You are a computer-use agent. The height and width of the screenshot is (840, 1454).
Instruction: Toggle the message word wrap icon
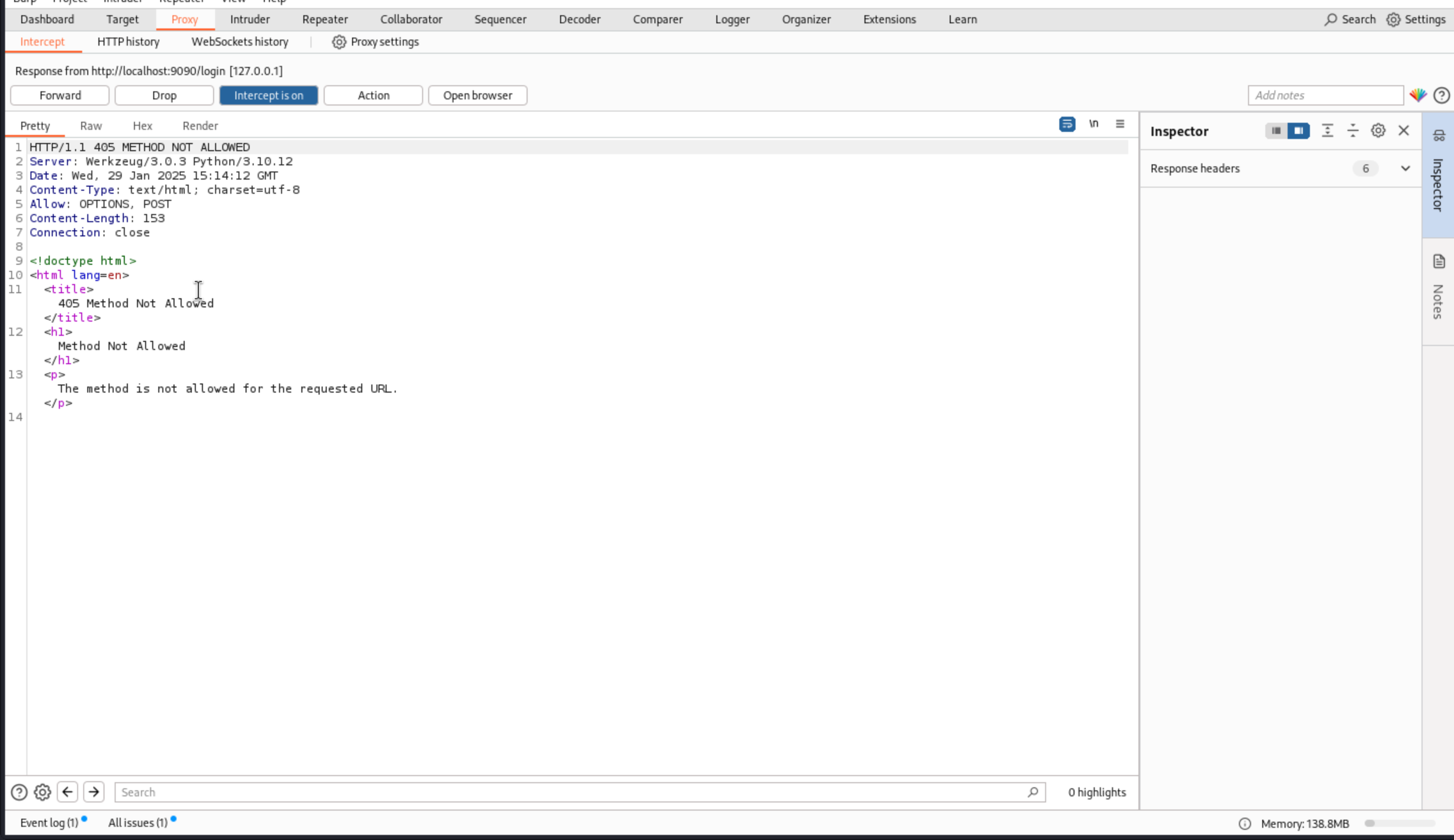coord(1067,124)
